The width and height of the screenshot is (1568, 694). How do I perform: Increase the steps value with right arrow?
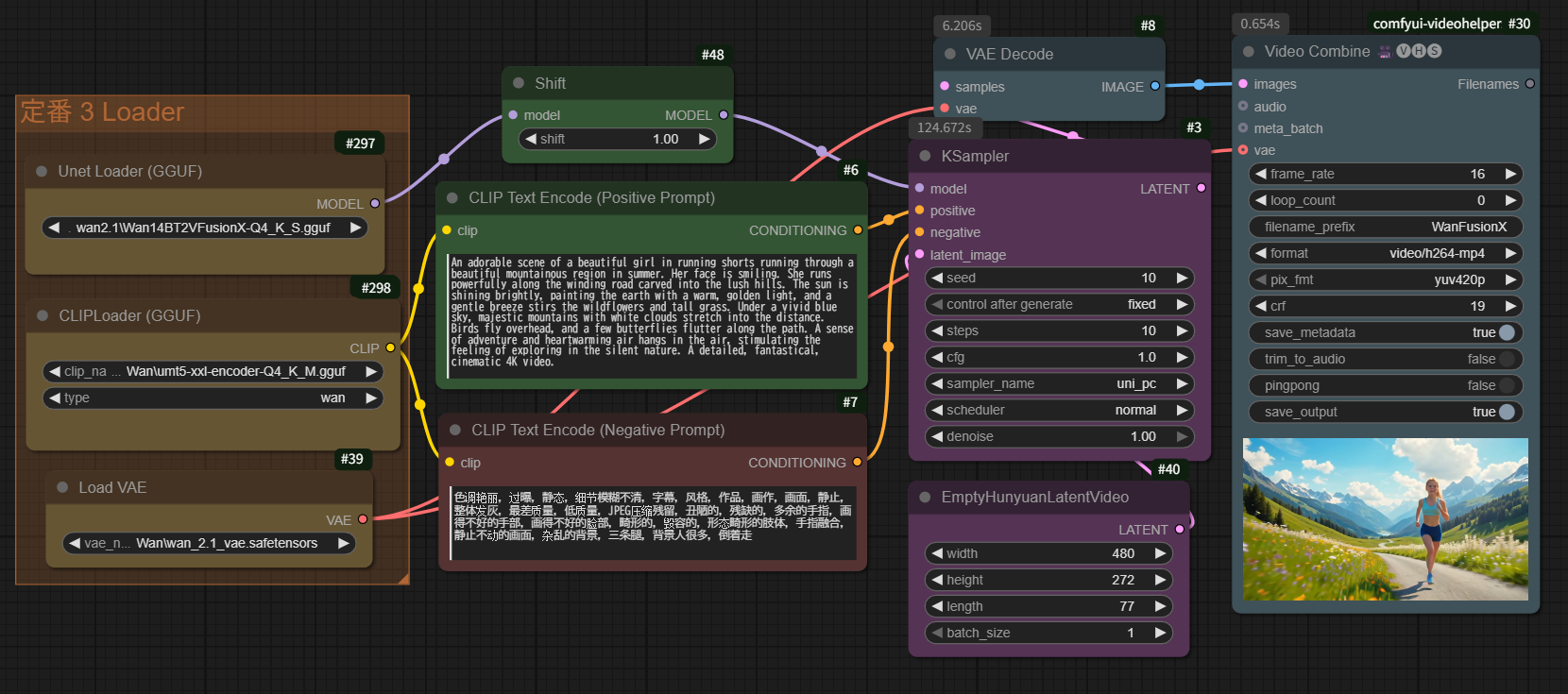1182,330
